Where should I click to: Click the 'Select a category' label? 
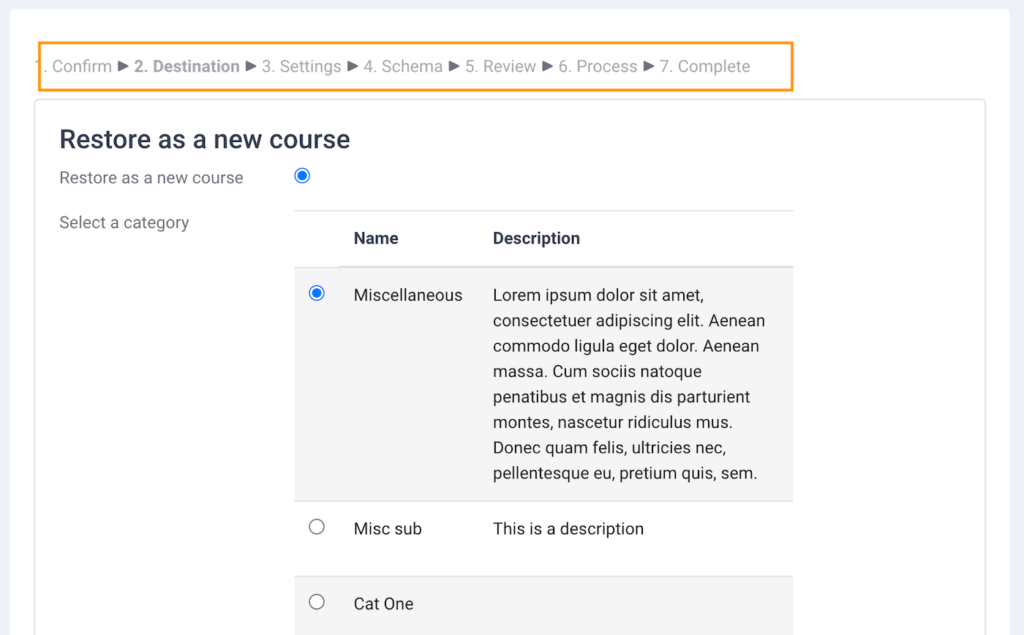tap(124, 223)
